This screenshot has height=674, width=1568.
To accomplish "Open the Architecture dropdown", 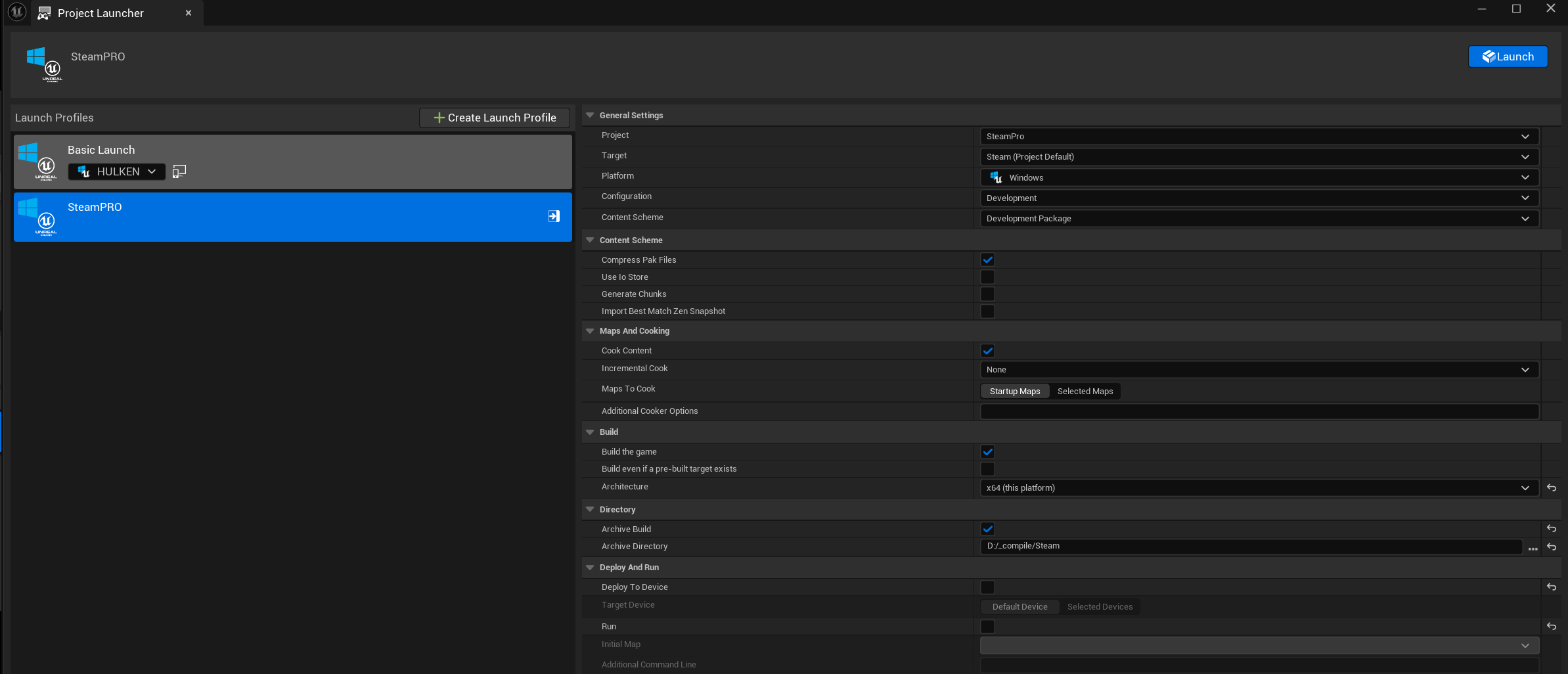I will pyautogui.click(x=1259, y=487).
